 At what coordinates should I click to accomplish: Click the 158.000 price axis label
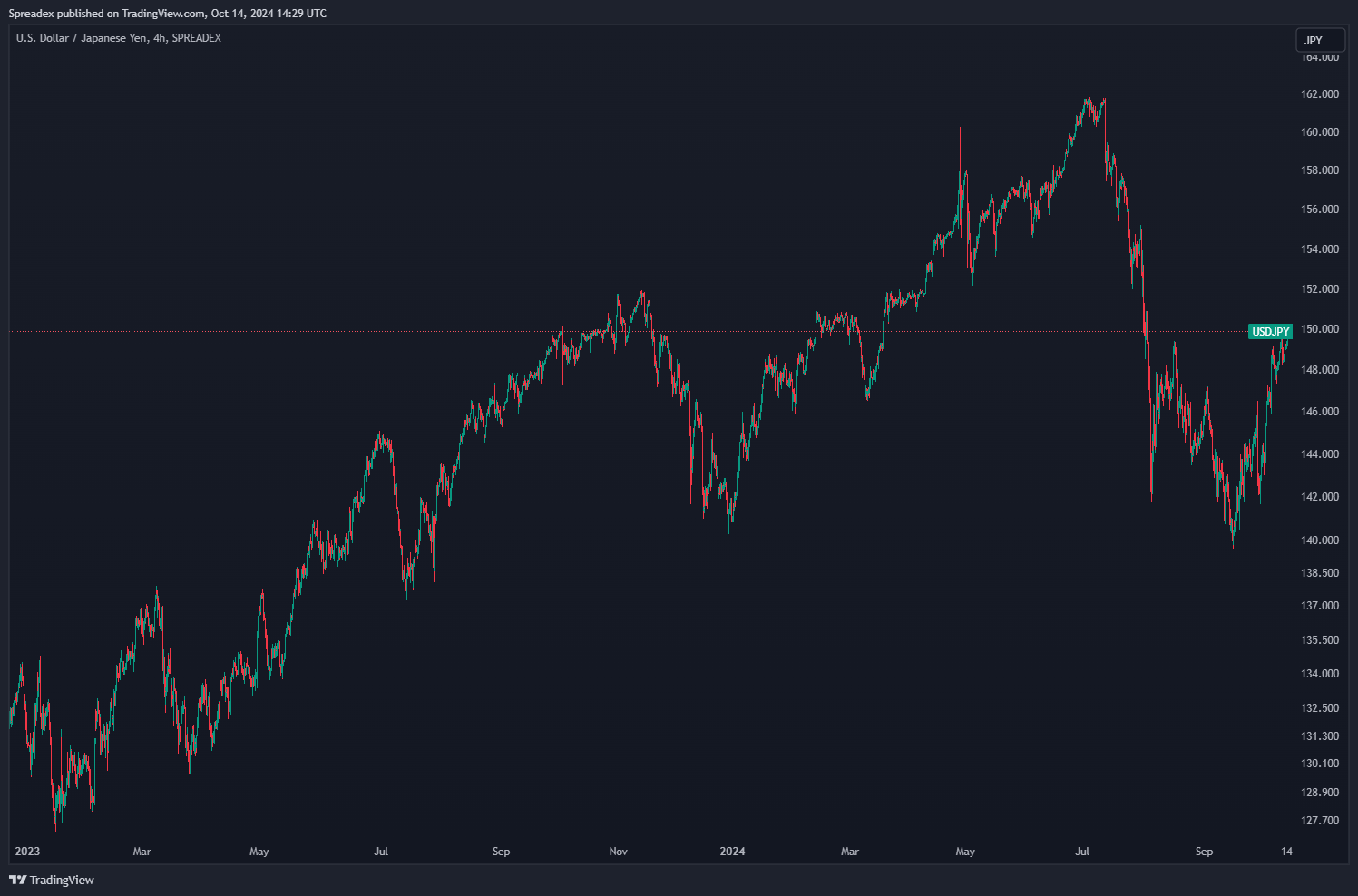point(1320,170)
